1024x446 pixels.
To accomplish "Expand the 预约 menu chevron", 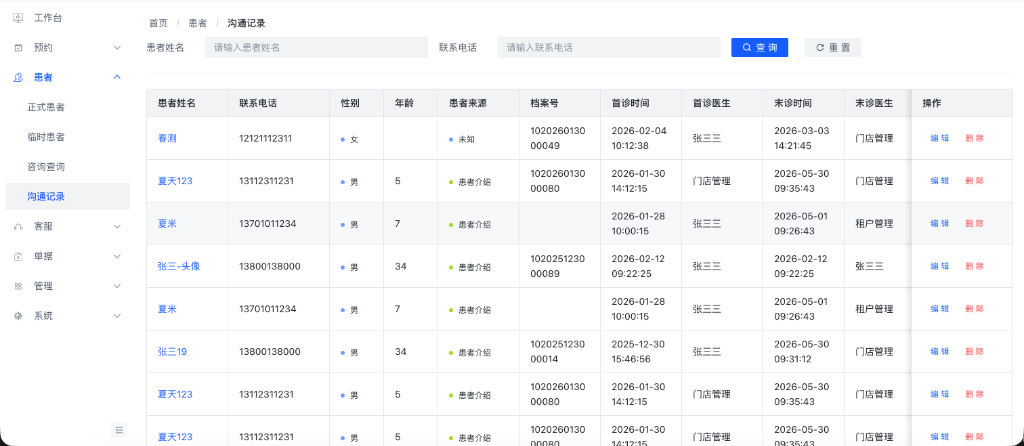I will coord(117,48).
